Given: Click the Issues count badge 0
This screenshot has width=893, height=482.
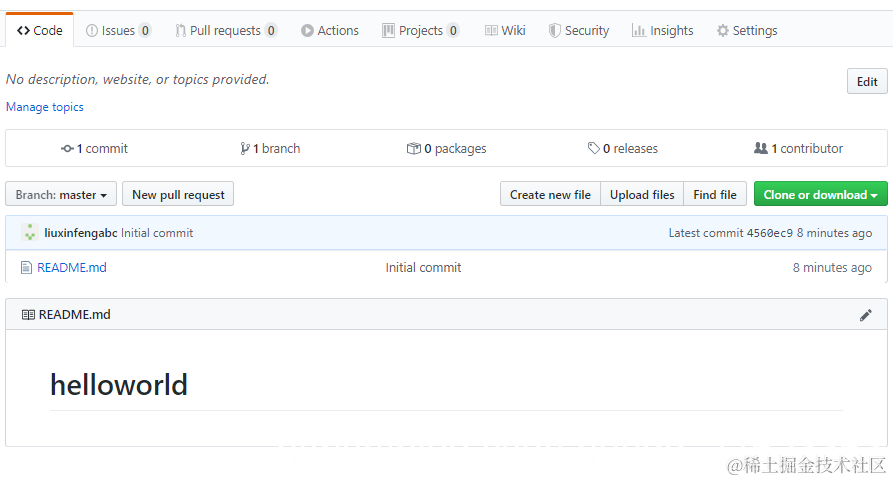Looking at the screenshot, I should click(145, 30).
